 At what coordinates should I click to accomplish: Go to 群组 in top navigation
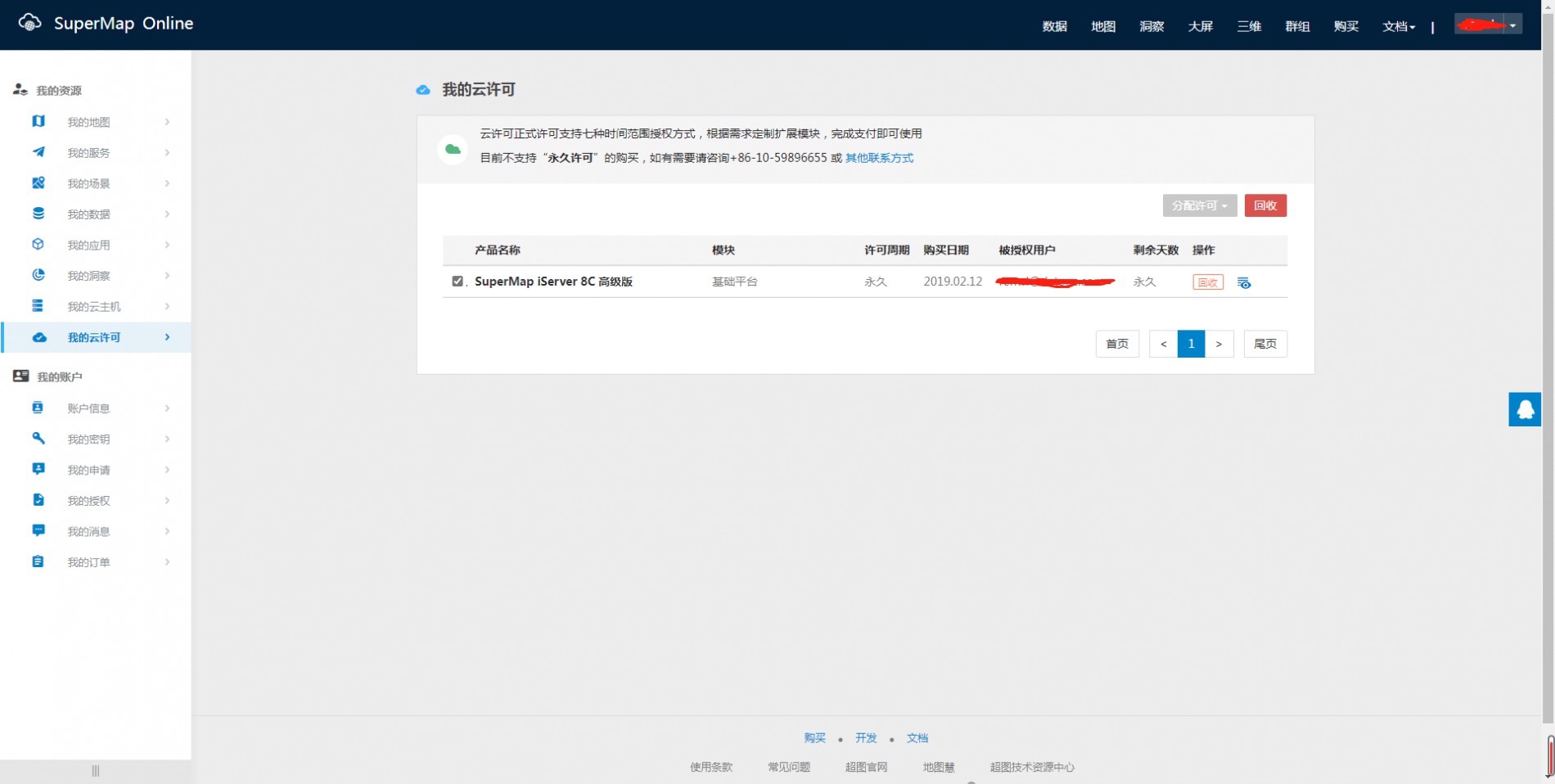1297,26
